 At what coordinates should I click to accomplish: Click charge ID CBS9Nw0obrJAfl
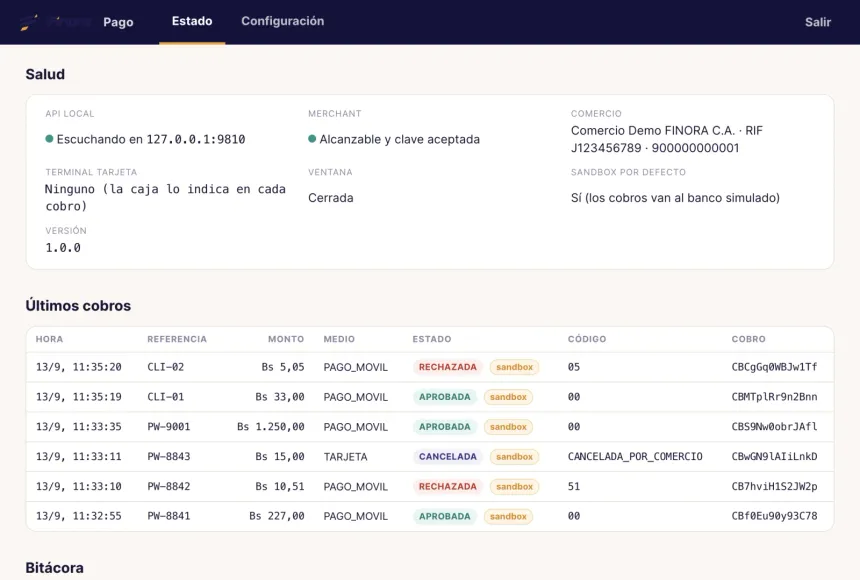[x=774, y=427]
